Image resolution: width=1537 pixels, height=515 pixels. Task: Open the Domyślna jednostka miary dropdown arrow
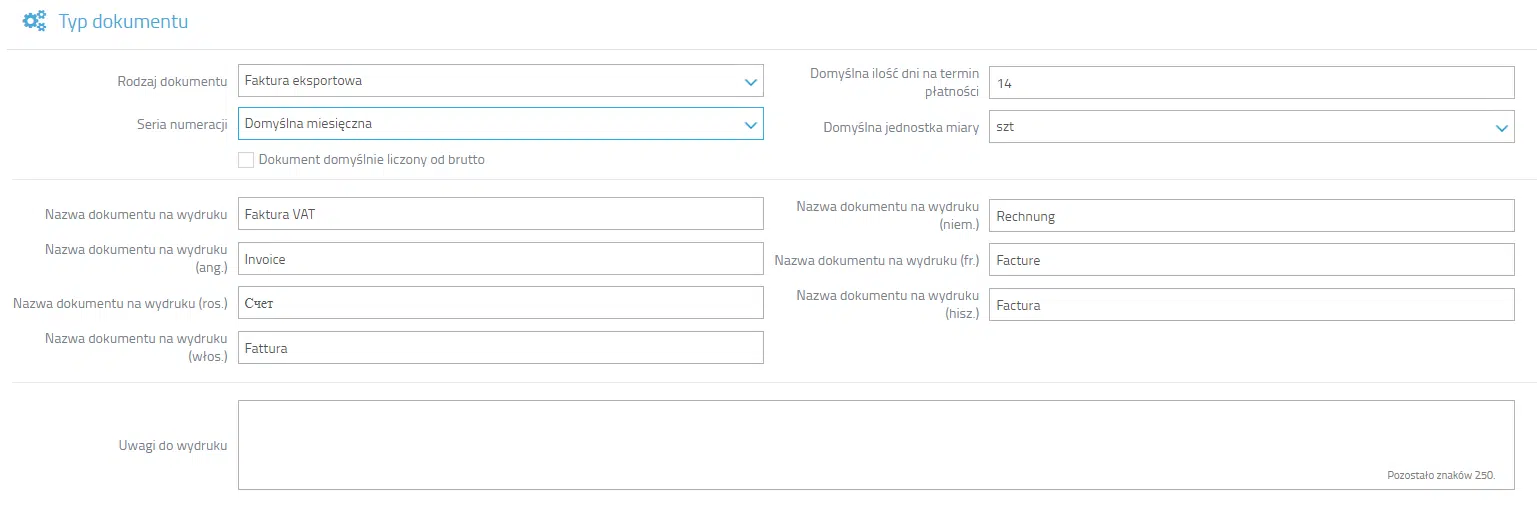1501,128
